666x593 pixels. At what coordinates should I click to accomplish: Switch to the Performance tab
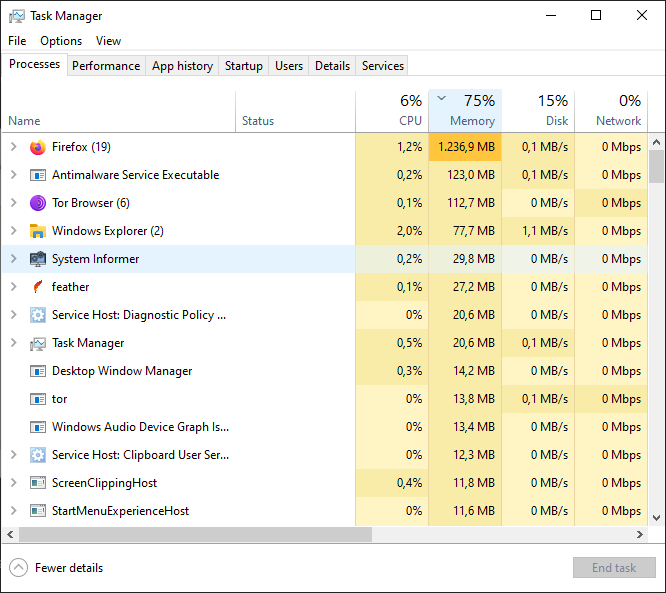point(106,66)
